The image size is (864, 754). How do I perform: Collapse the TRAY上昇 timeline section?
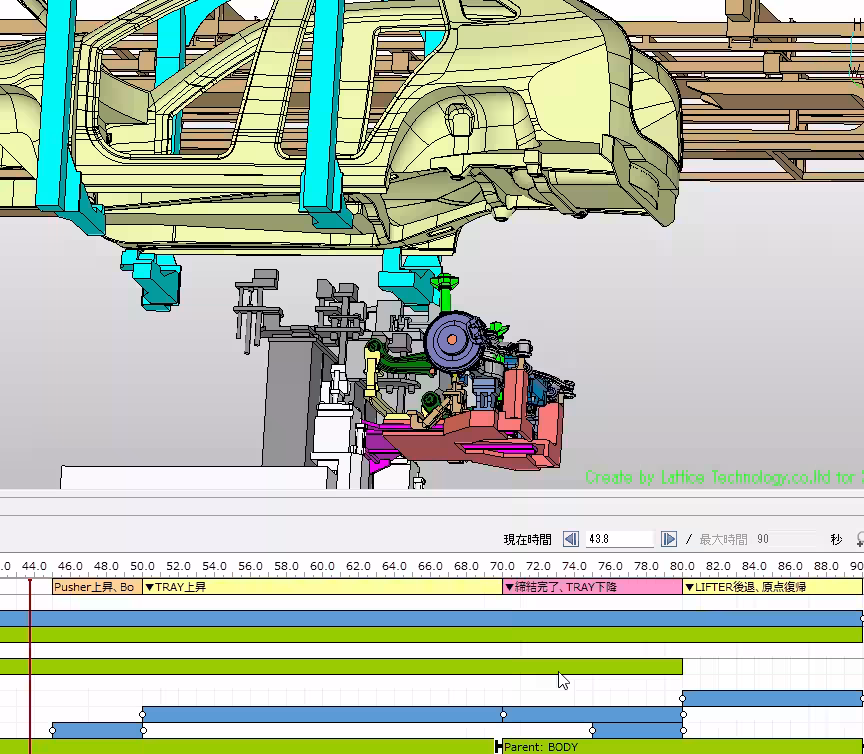[x=150, y=587]
